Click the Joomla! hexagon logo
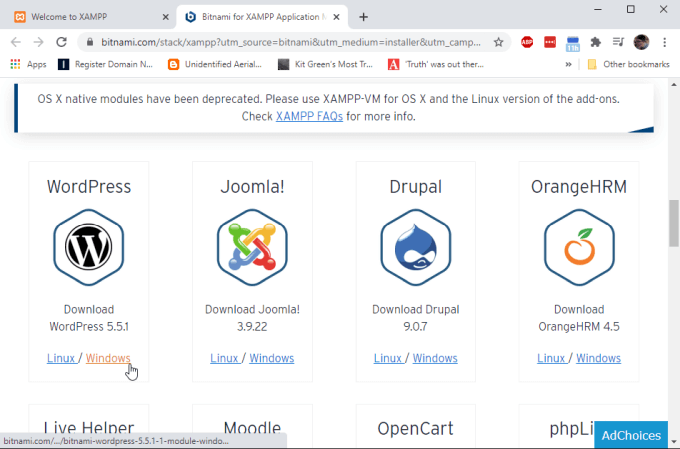 [x=252, y=247]
